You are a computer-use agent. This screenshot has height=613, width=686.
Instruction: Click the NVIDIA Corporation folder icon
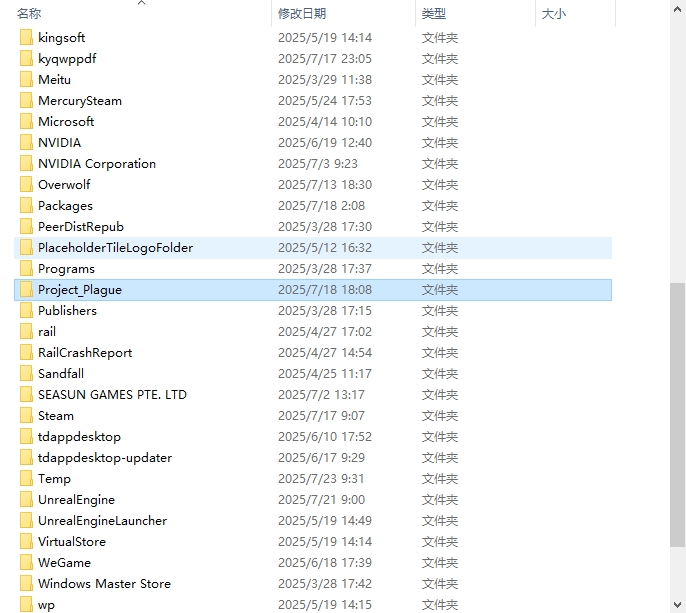coord(26,164)
